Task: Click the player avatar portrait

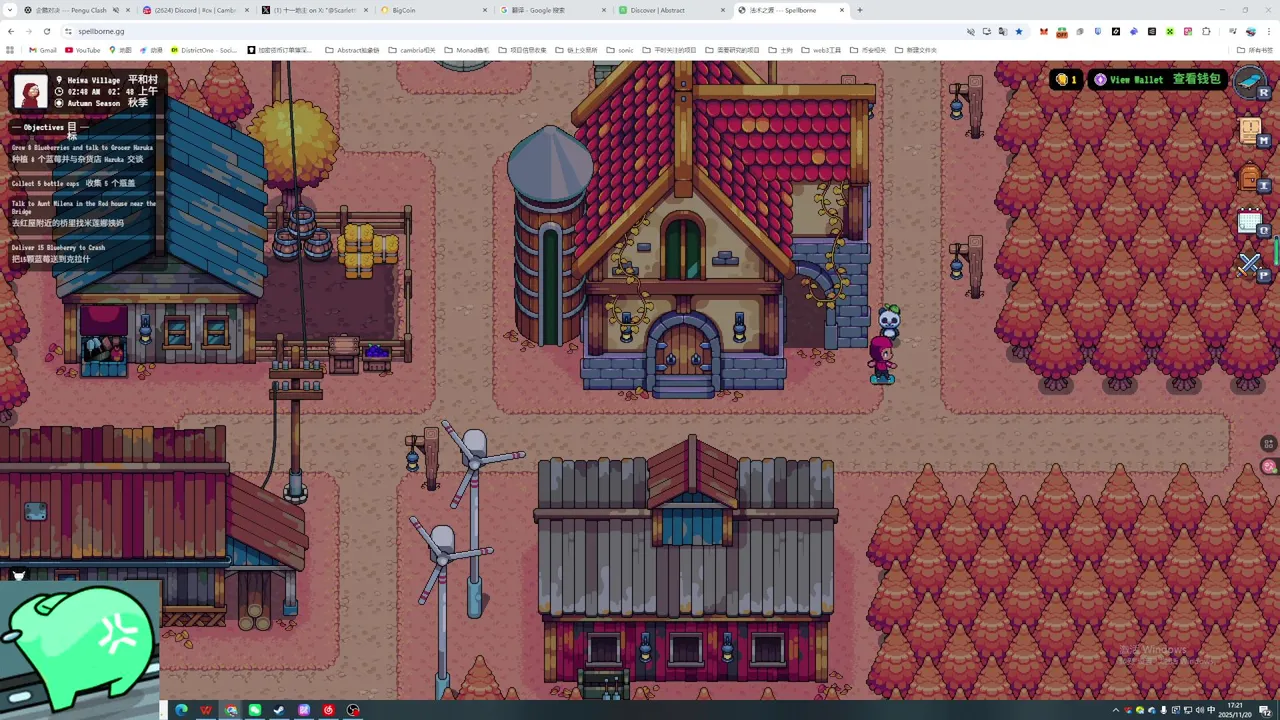Action: 31,91
